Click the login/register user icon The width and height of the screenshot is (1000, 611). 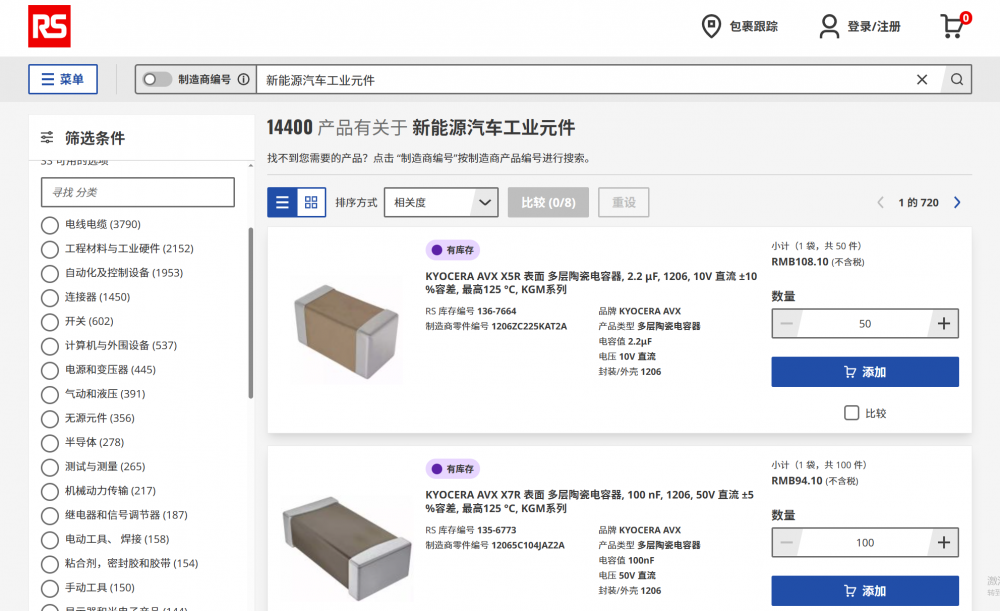(x=829, y=26)
